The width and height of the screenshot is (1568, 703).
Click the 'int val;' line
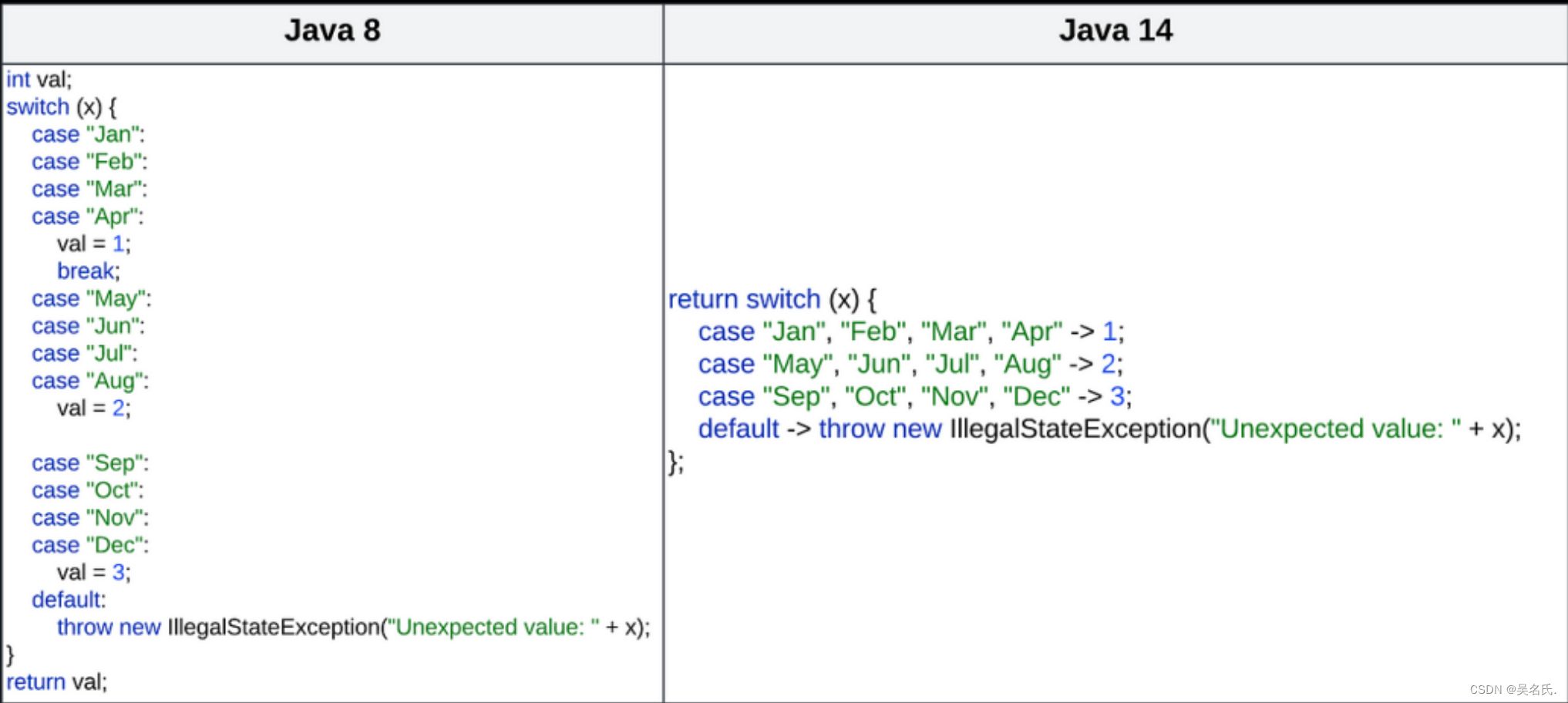39,79
